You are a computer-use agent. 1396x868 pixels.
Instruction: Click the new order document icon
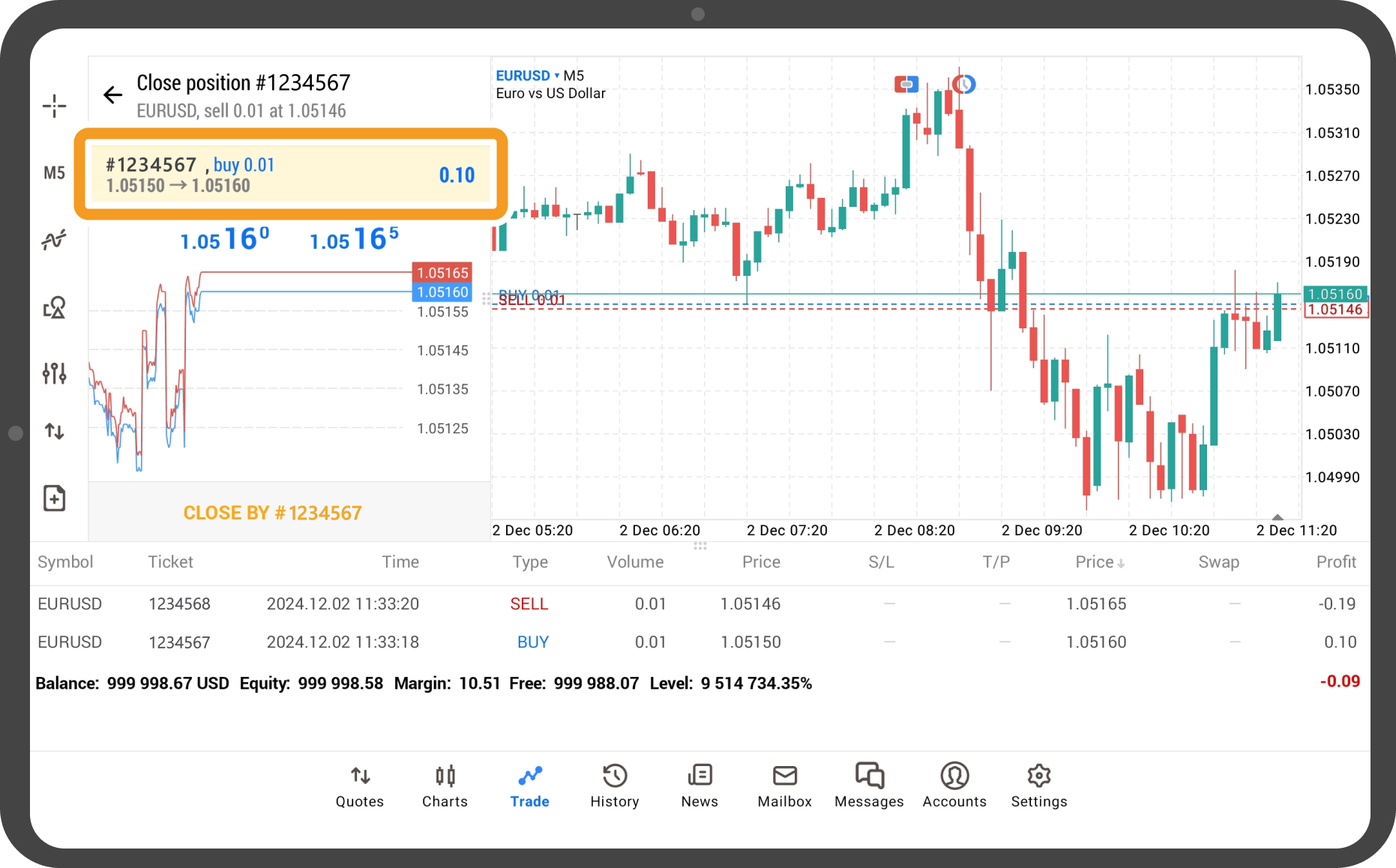(54, 498)
